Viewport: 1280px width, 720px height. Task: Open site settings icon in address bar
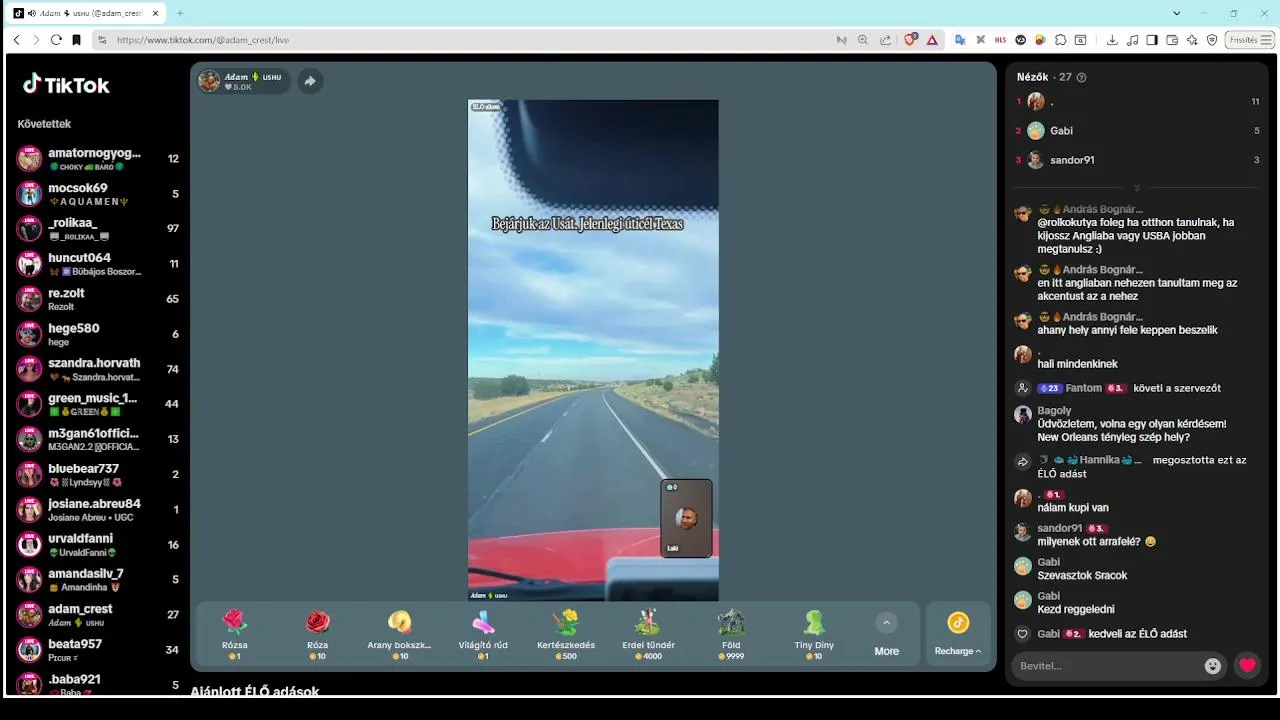(102, 40)
